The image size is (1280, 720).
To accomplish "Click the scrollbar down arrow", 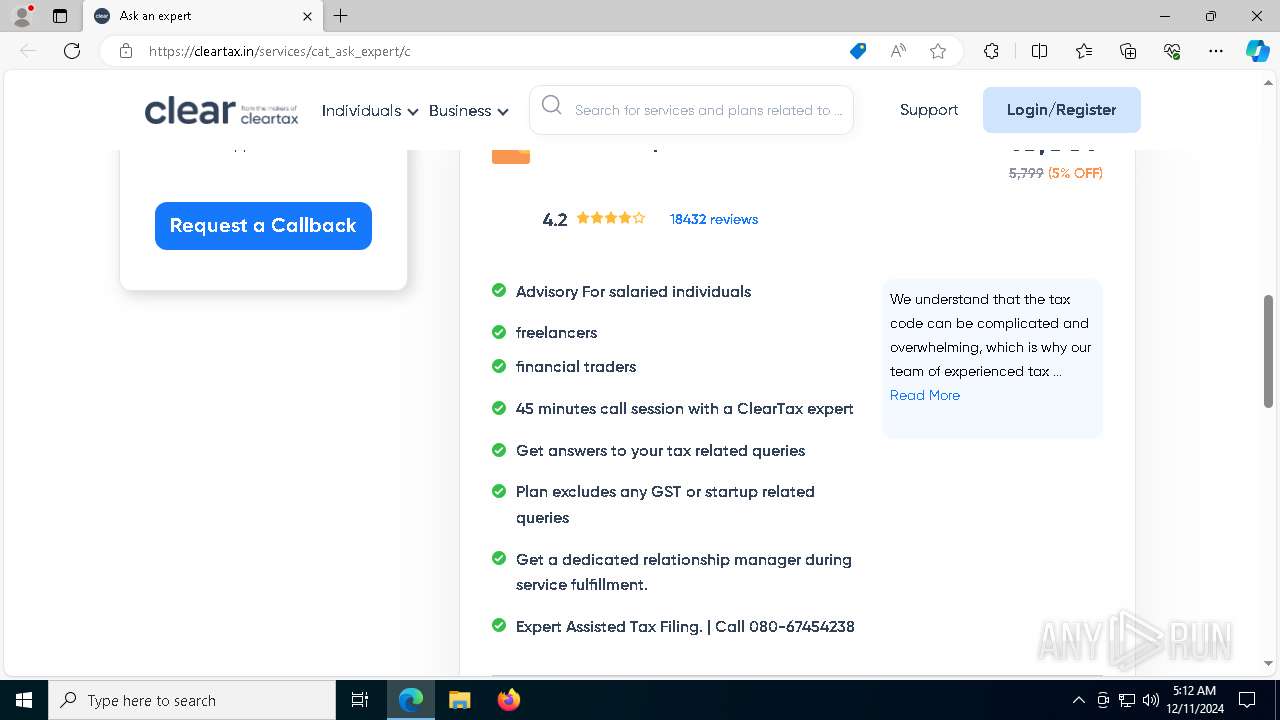I will coord(1269,663).
